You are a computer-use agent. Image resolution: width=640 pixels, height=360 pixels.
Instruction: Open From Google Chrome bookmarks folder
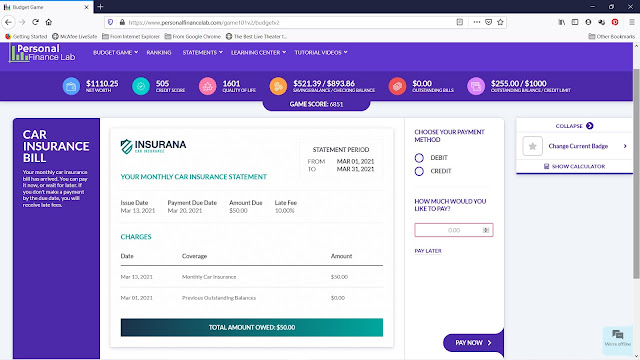(193, 36)
